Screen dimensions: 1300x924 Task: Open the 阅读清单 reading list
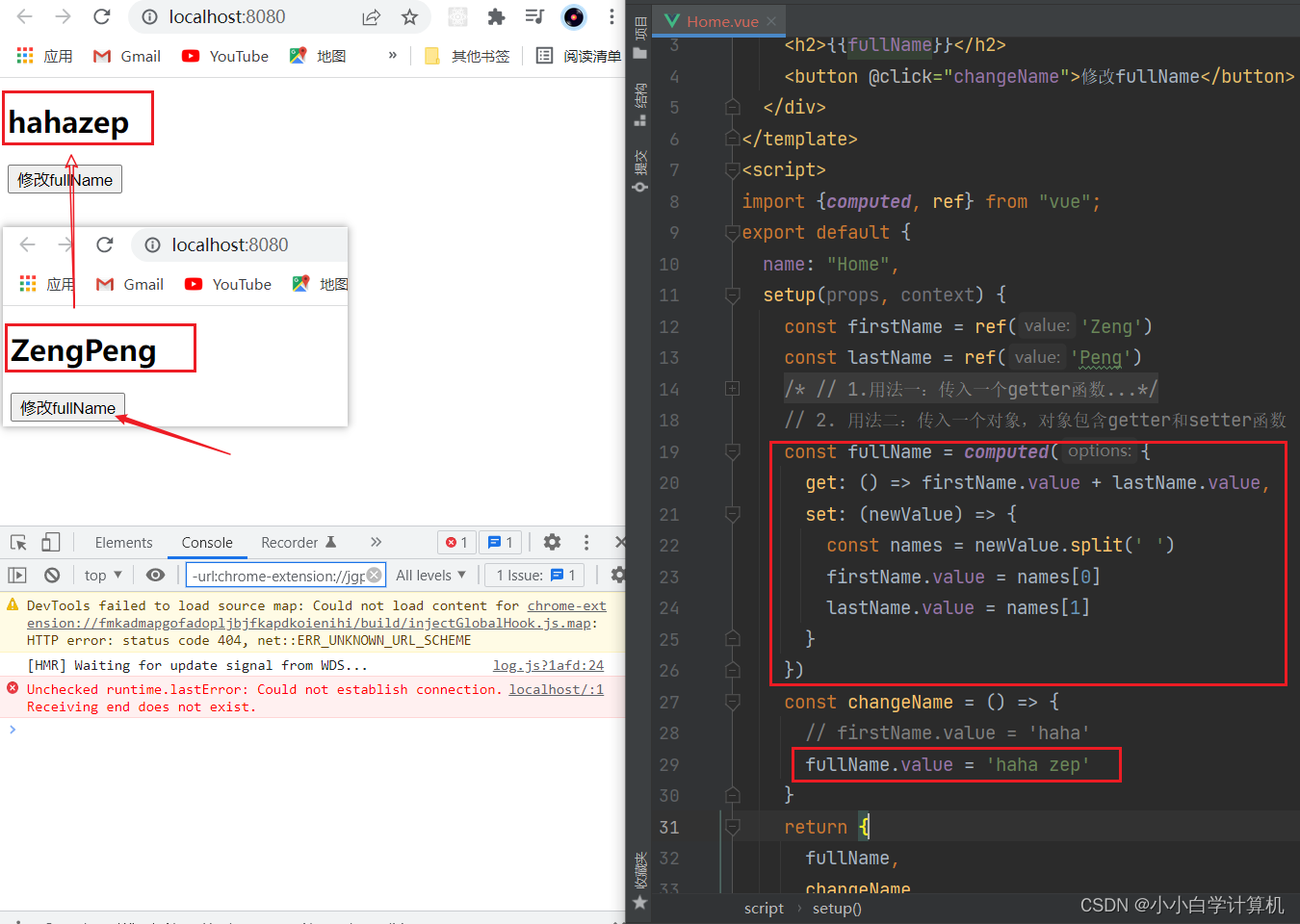tap(579, 56)
